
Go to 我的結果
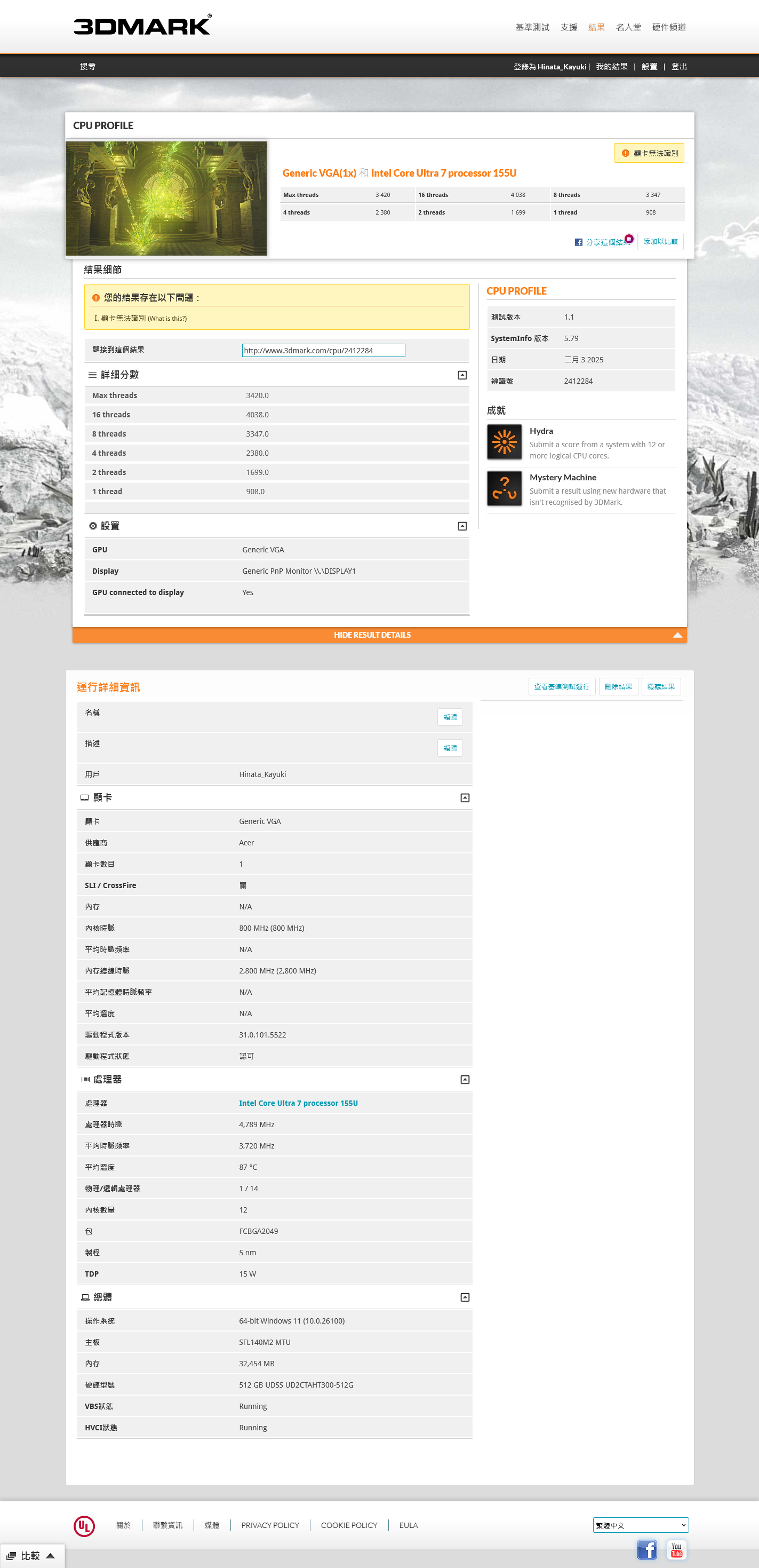(612, 66)
